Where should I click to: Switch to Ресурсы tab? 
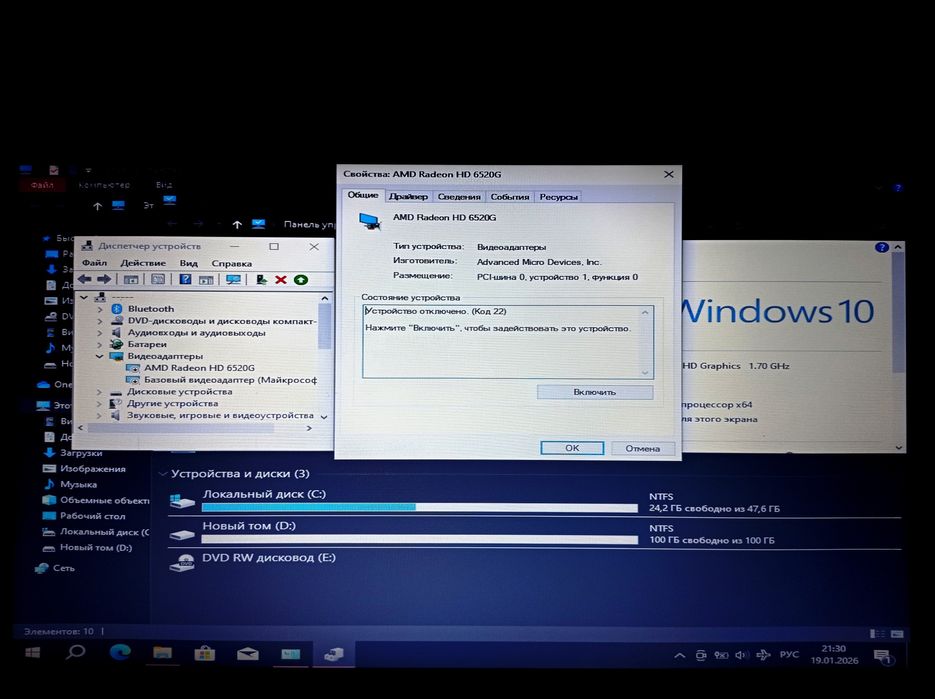click(x=558, y=197)
